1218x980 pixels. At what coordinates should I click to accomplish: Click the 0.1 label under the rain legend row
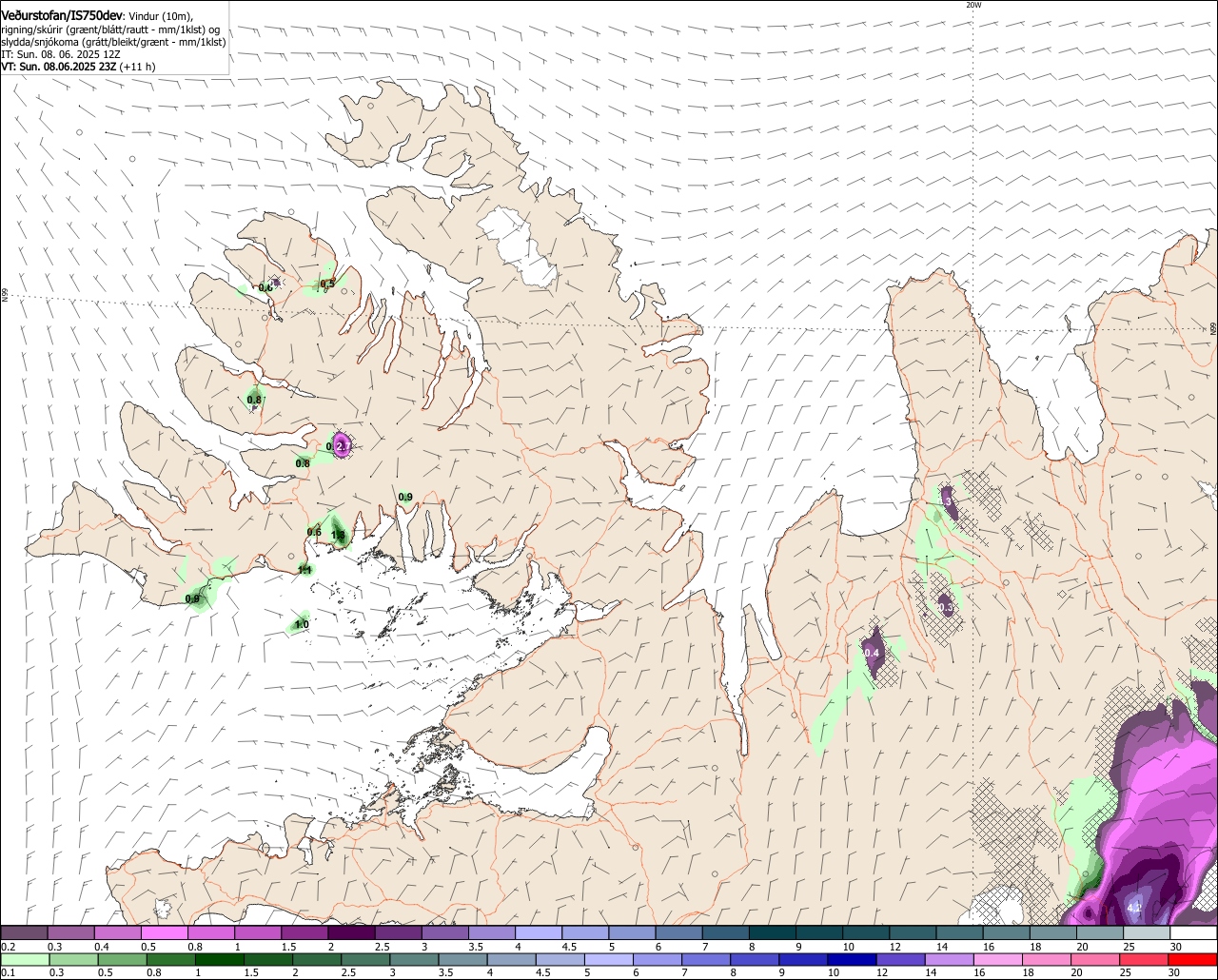coord(8,973)
